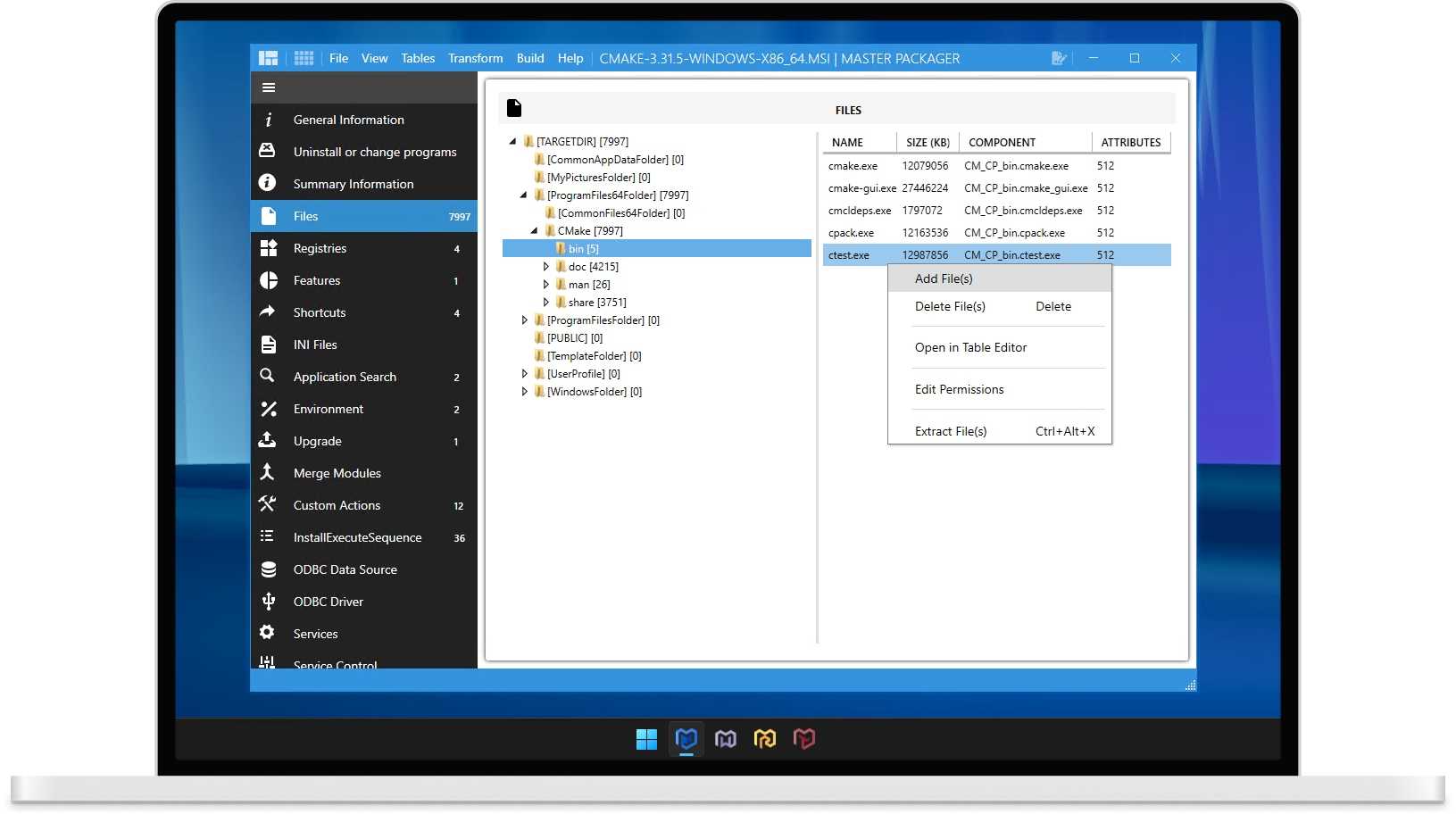This screenshot has width=1456, height=814.
Task: Expand the doc folder in tree
Action: click(546, 267)
